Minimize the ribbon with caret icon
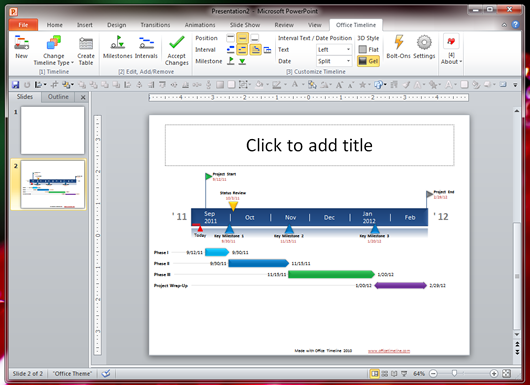Image resolution: width=530 pixels, height=385 pixels. [x=504, y=25]
